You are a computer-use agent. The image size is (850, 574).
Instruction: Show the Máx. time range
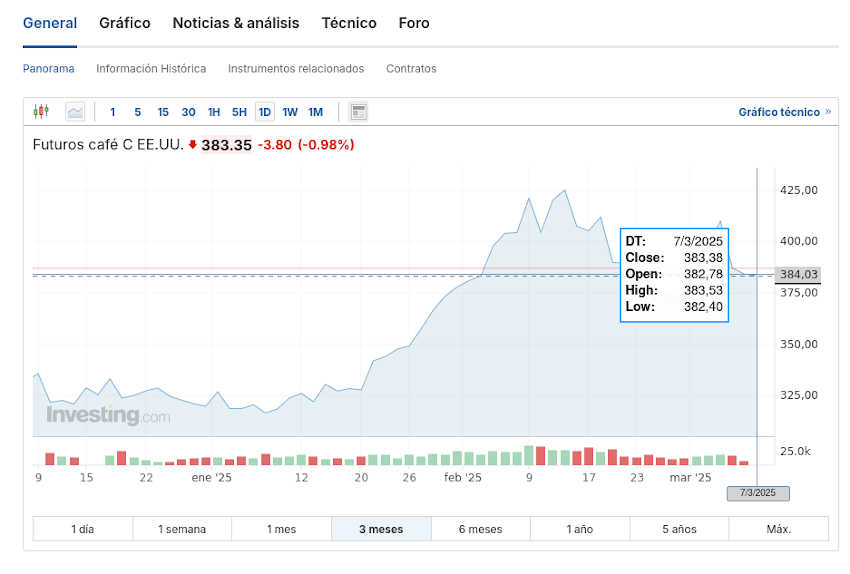tap(779, 529)
